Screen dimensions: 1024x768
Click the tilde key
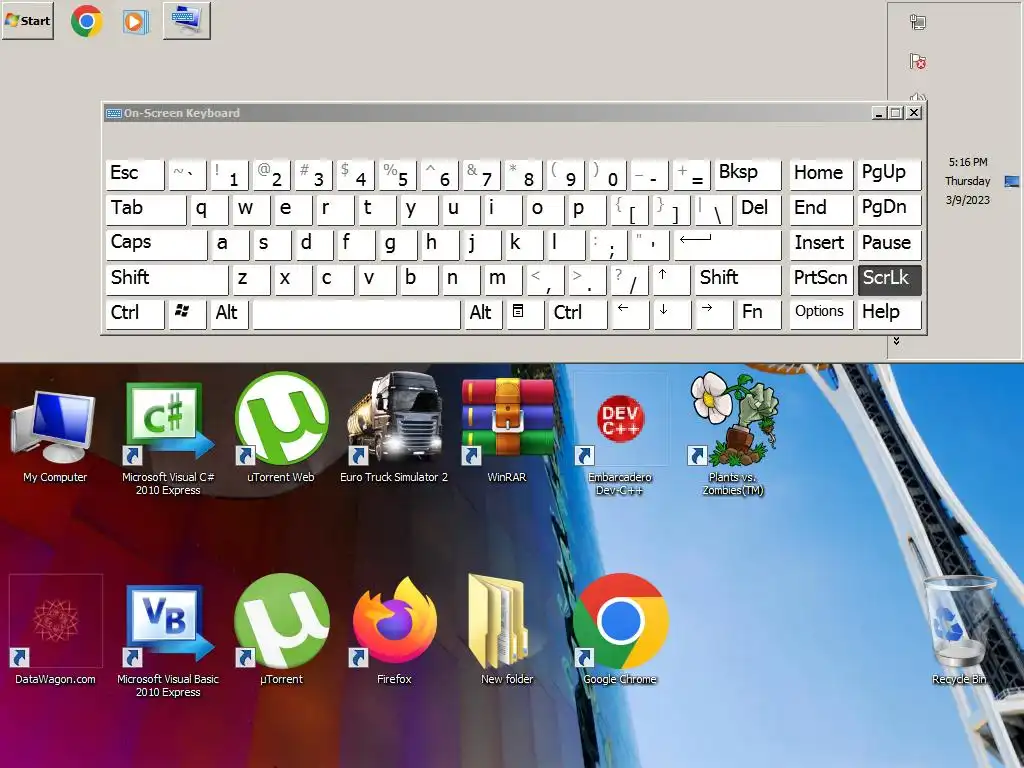pyautogui.click(x=187, y=175)
